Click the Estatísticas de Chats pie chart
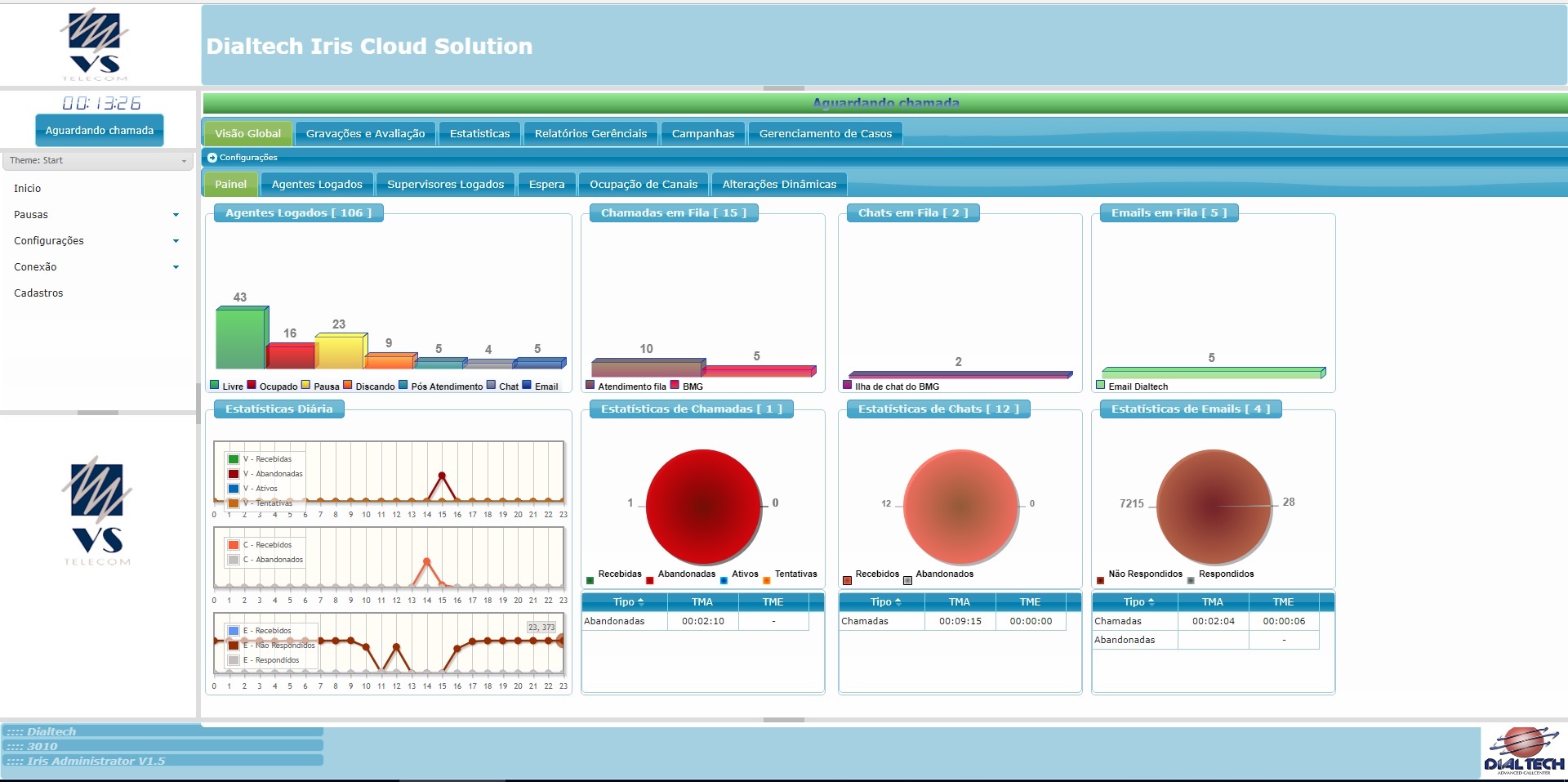The height and width of the screenshot is (782, 1568). [960, 507]
